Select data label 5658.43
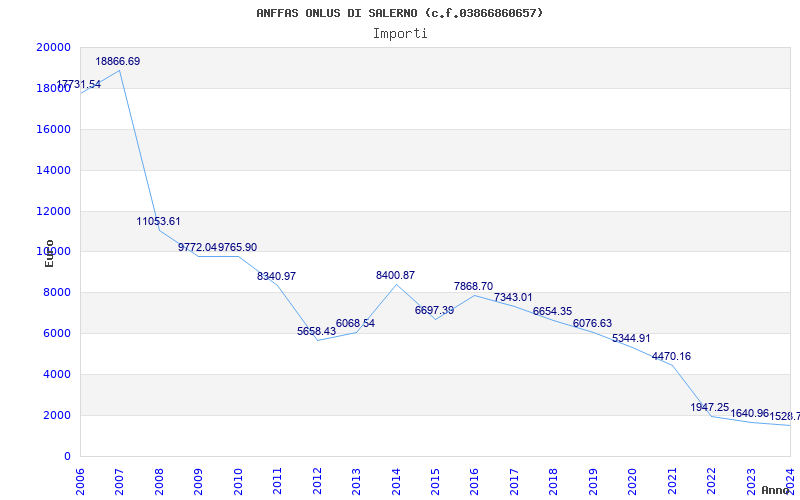 (x=316, y=331)
